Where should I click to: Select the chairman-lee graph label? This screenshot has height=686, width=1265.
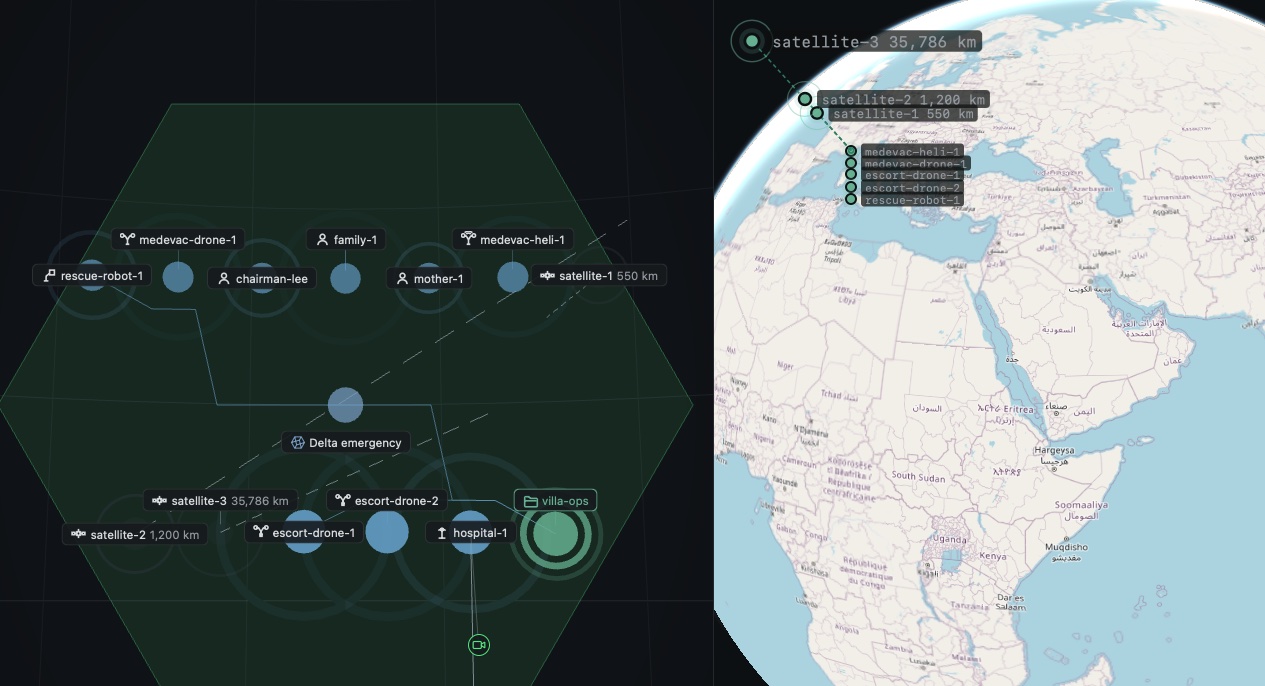(263, 279)
